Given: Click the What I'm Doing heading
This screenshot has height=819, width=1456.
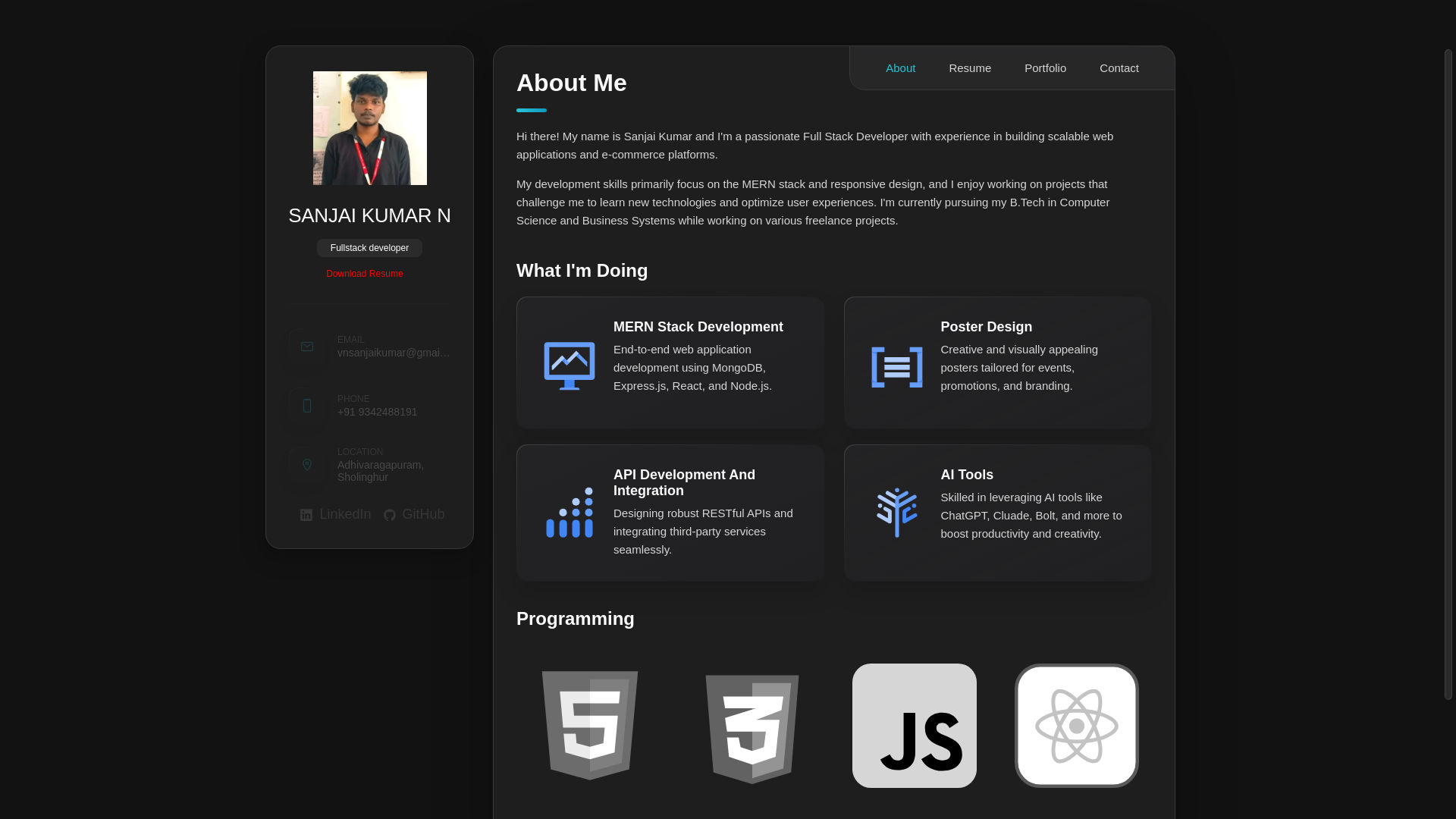Looking at the screenshot, I should point(582,271).
